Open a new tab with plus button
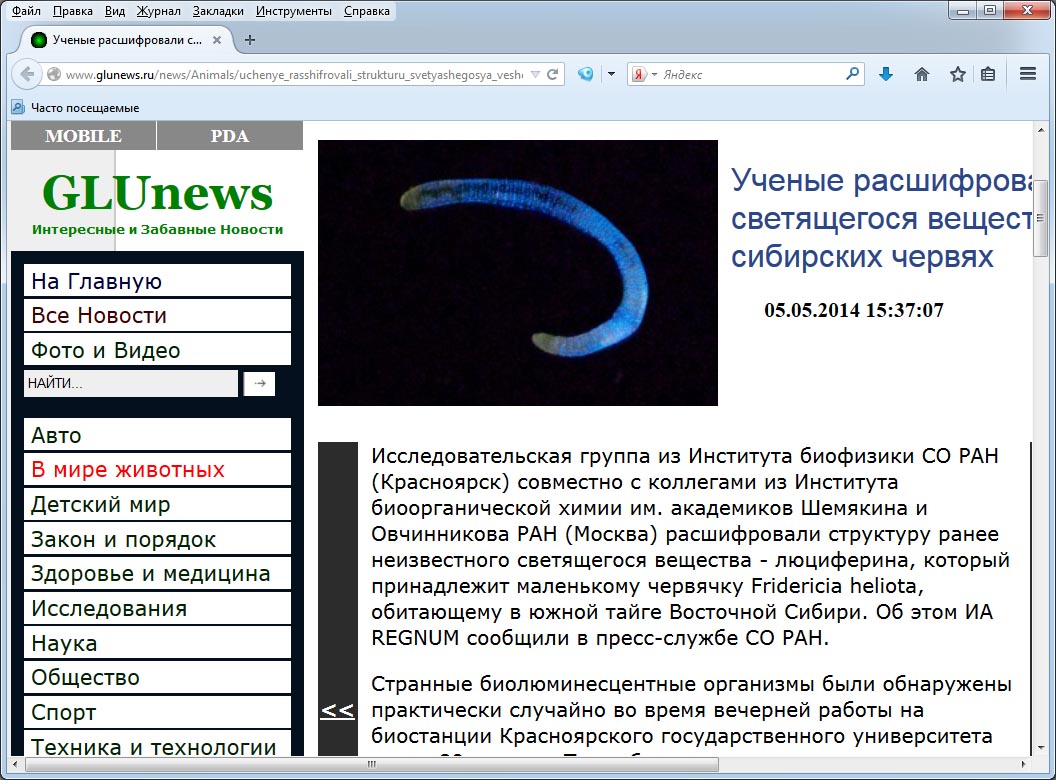 click(250, 40)
